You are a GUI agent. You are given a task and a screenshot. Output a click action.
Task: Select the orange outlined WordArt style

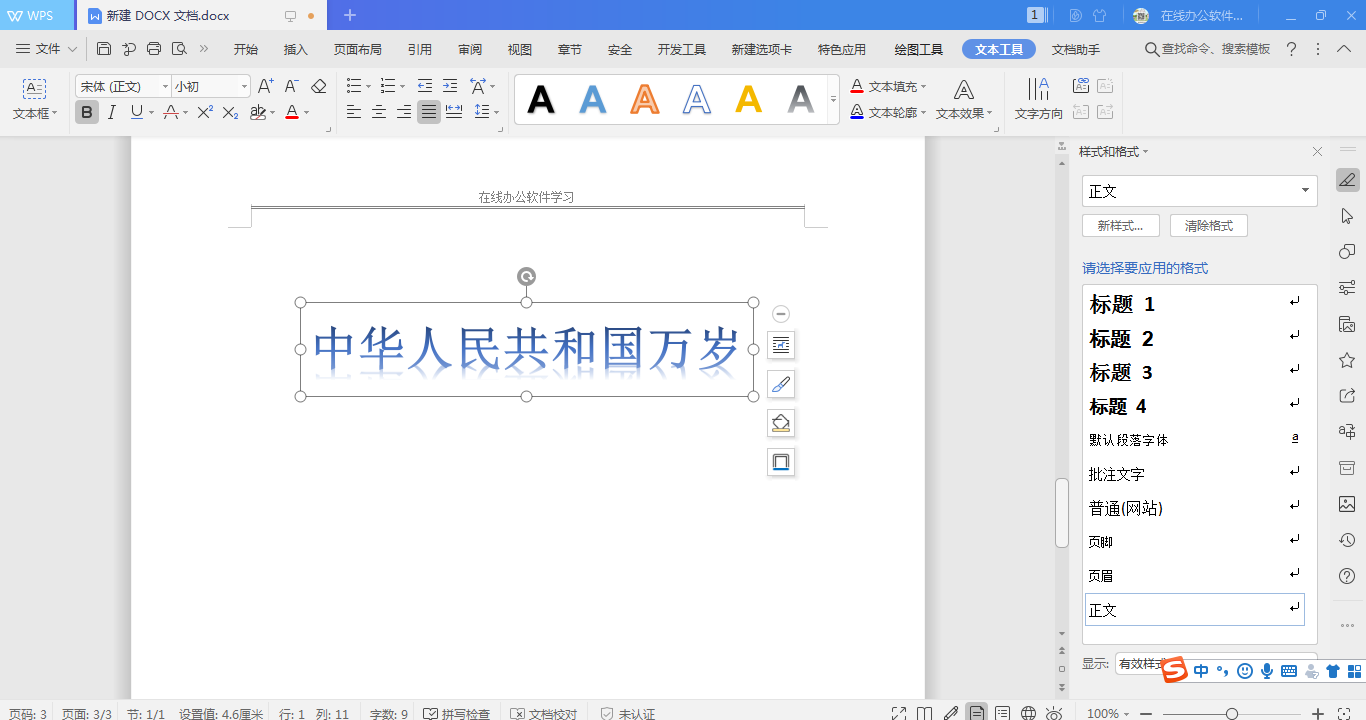point(645,99)
